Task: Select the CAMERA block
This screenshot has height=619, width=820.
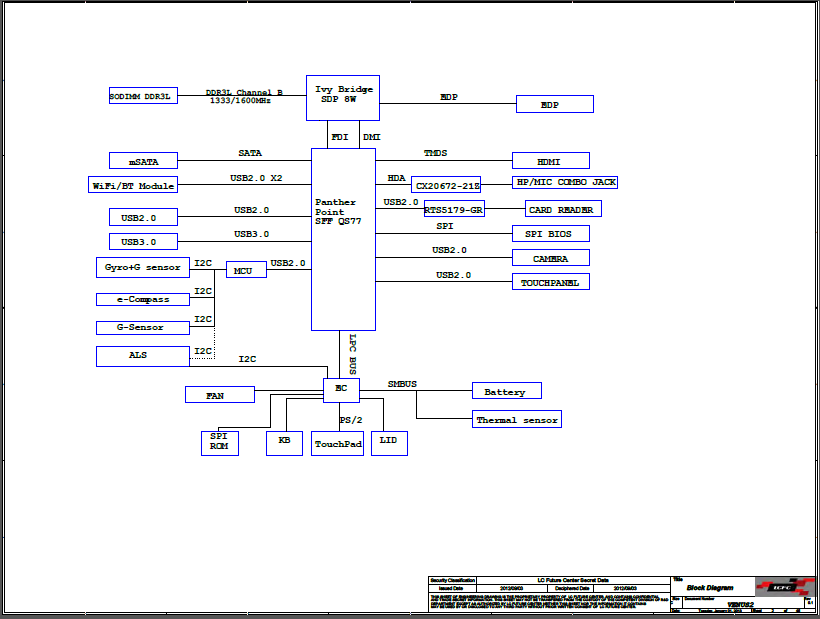Action: [551, 258]
